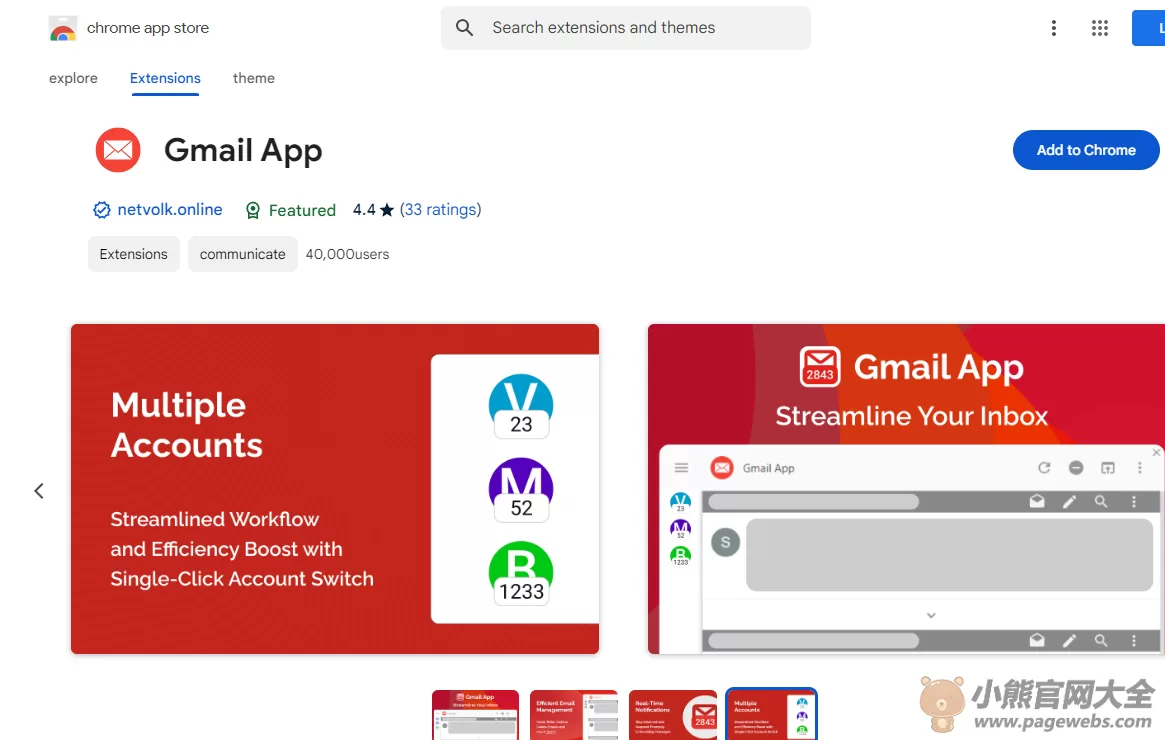Go to the theme tab
Image resolution: width=1165 pixels, height=740 pixels.
253,78
